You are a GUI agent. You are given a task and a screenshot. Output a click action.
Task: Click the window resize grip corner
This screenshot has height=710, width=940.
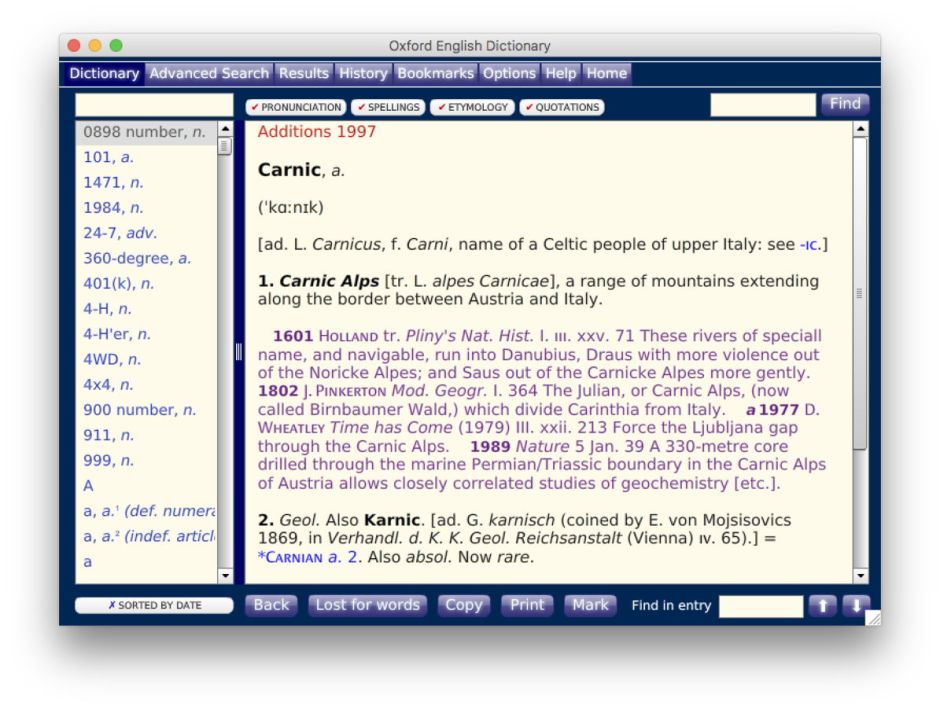pyautogui.click(x=873, y=619)
